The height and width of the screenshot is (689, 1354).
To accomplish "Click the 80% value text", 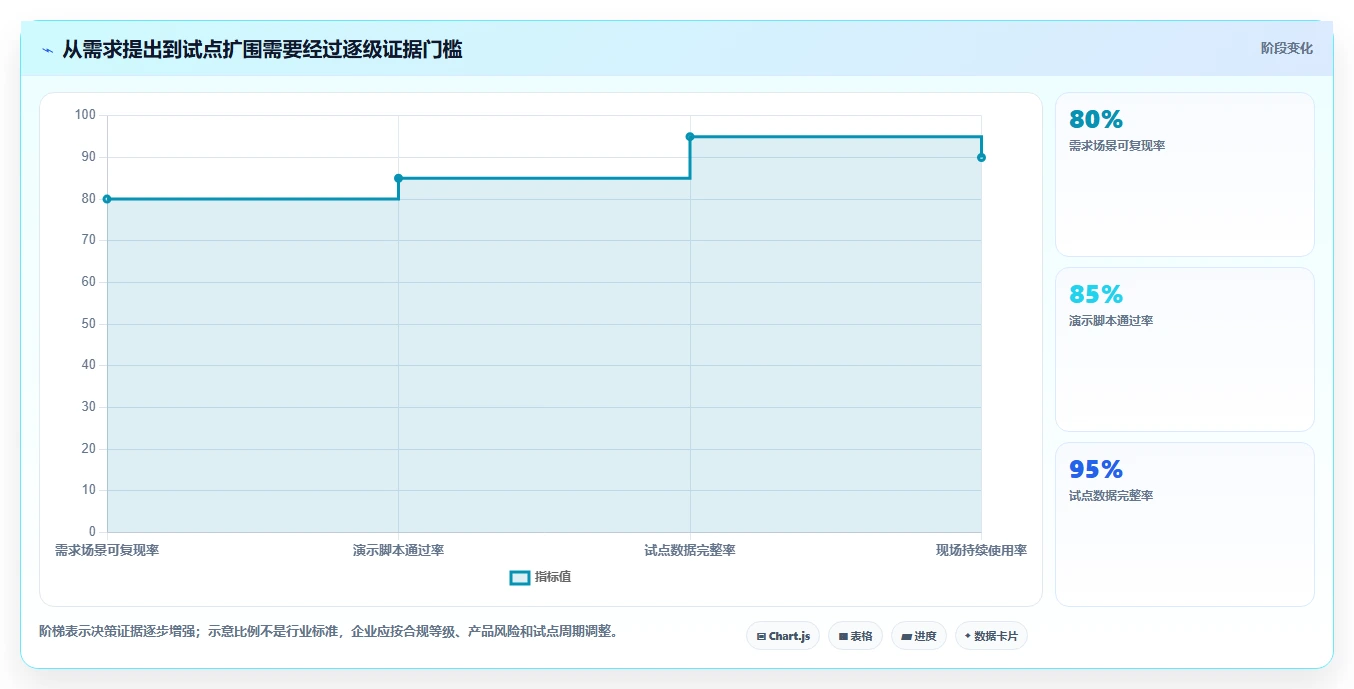I will [x=1096, y=120].
